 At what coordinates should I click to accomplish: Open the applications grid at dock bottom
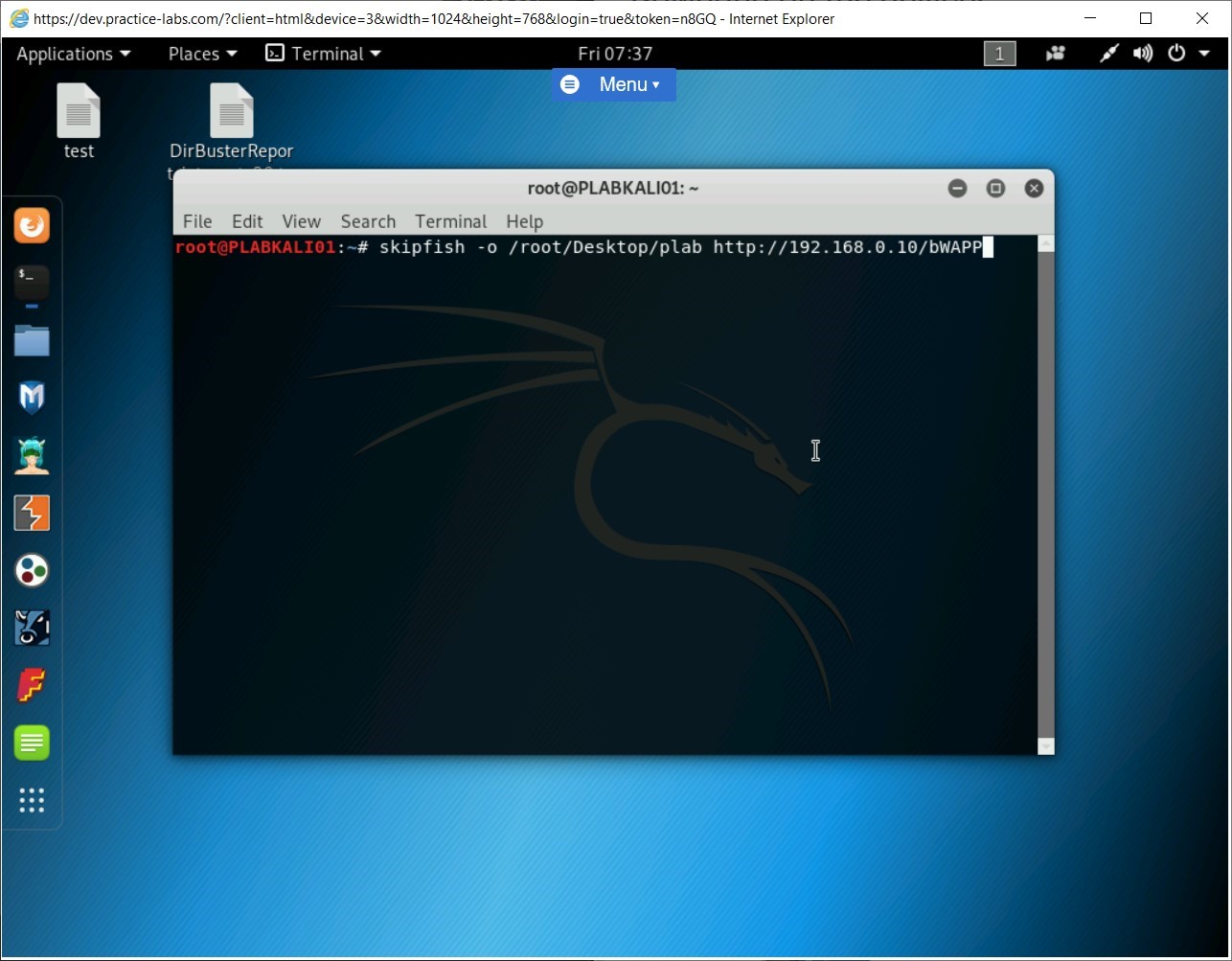click(32, 801)
